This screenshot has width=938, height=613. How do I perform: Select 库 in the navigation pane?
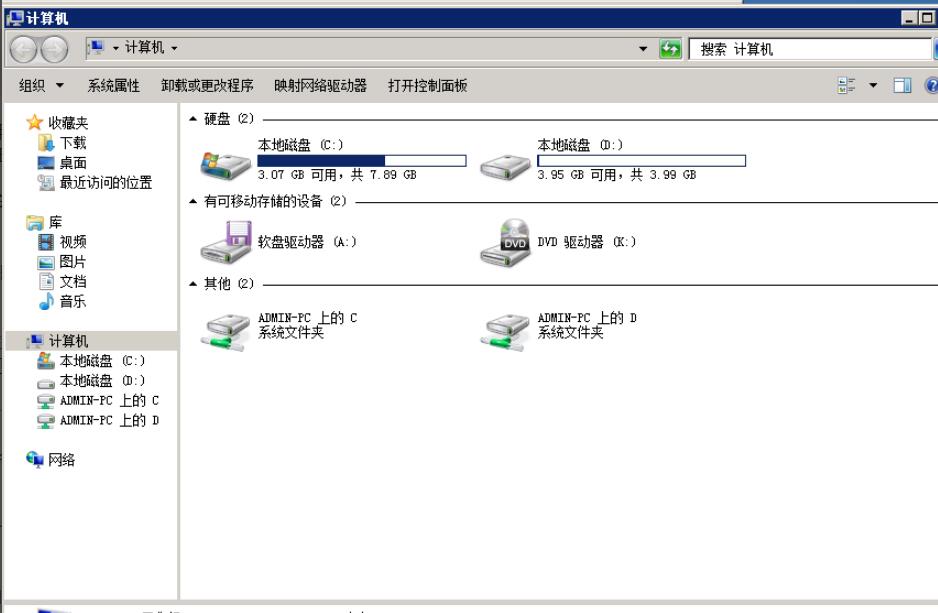(44, 222)
